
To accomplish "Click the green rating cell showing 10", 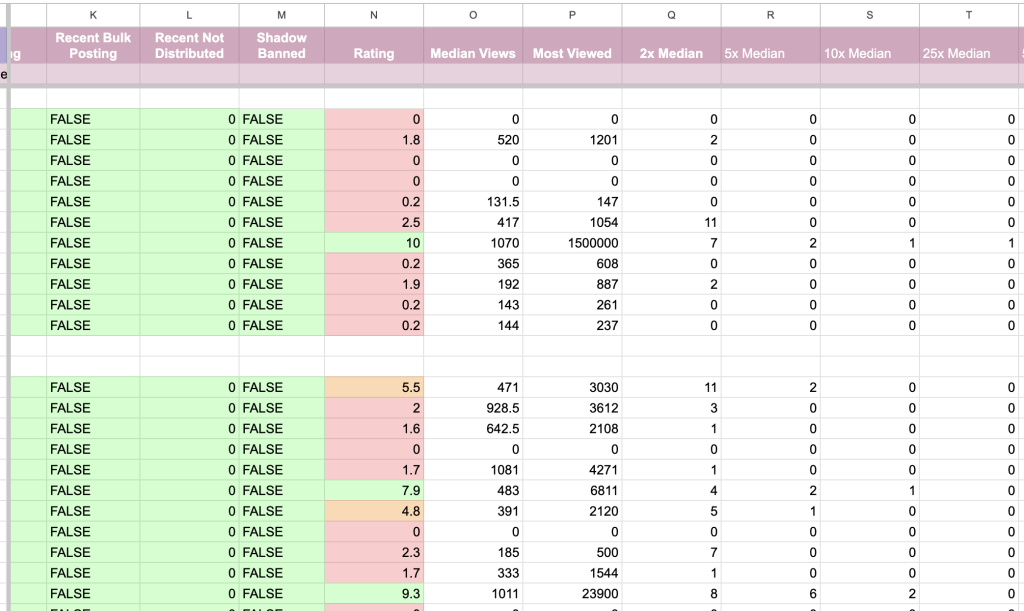I will 374,243.
